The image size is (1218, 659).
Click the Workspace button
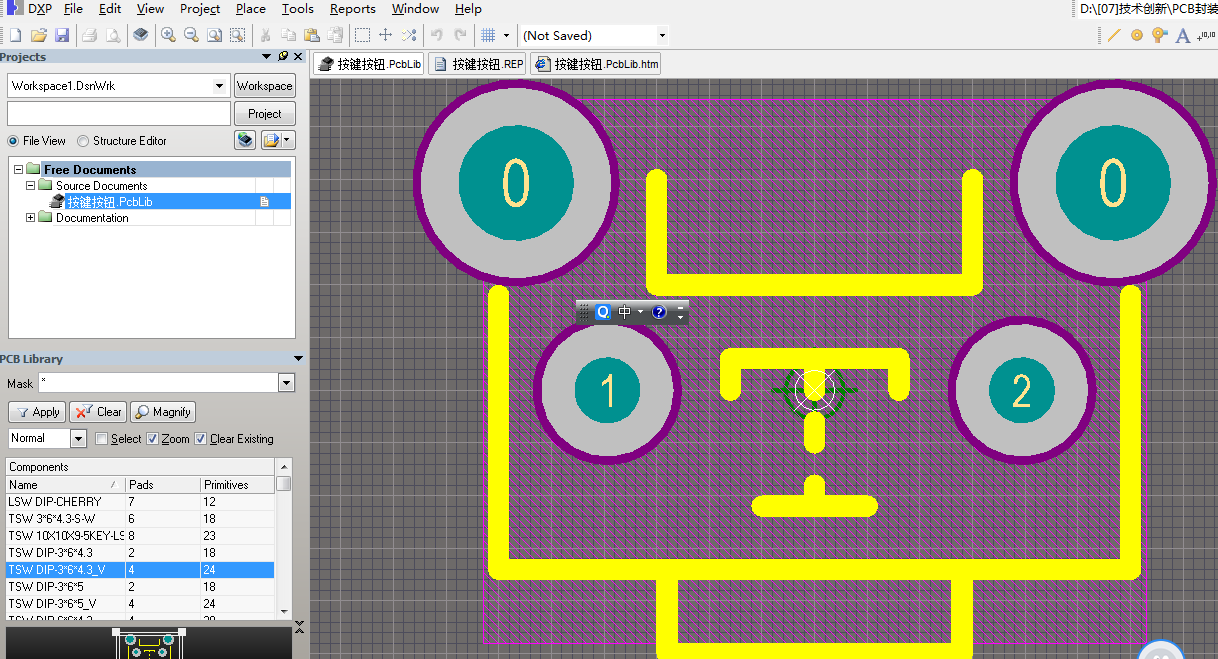265,86
